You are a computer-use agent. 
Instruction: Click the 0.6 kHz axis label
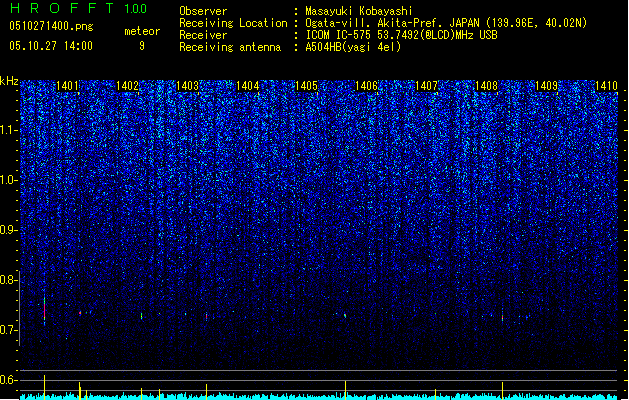tap(8, 380)
